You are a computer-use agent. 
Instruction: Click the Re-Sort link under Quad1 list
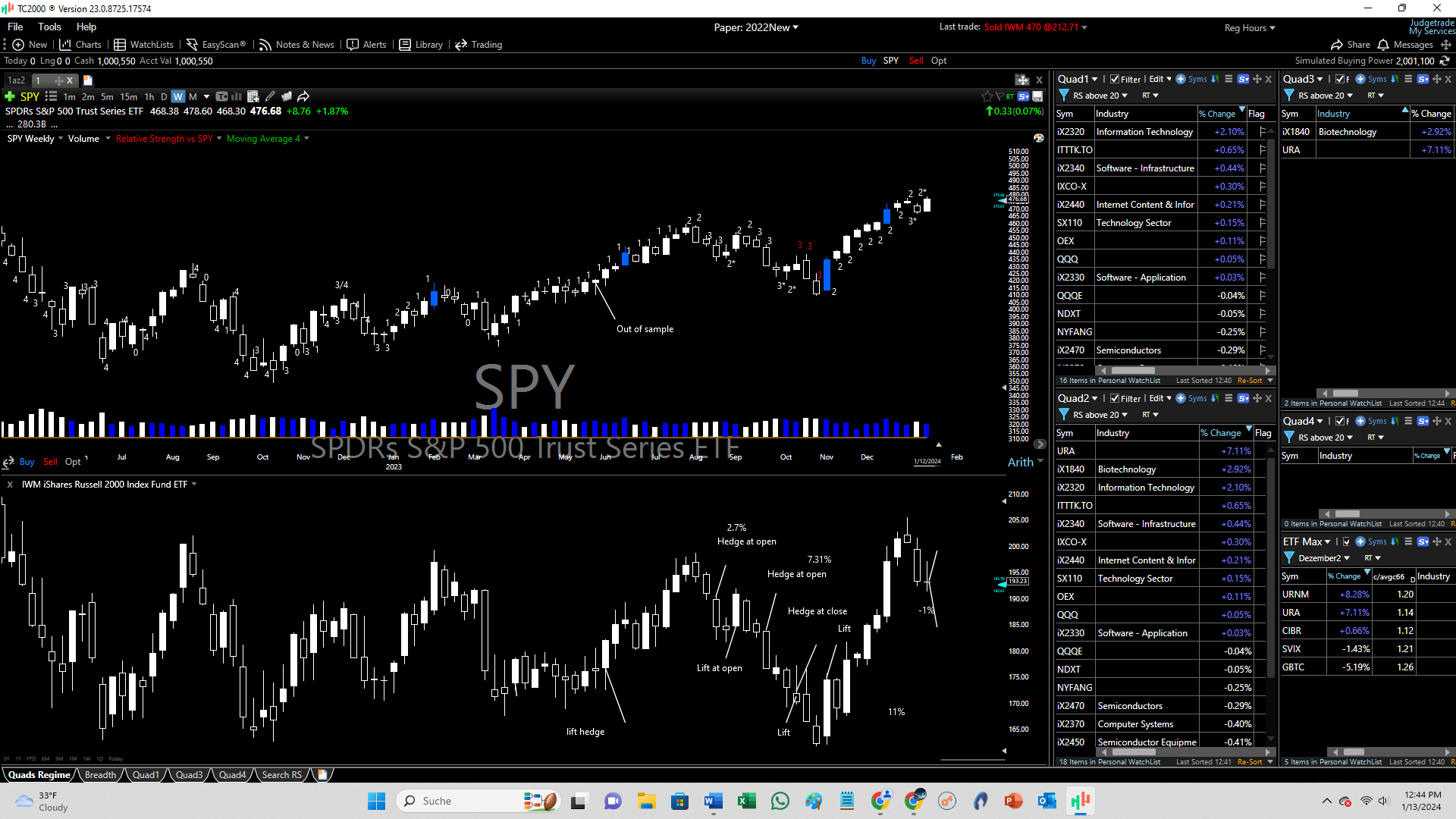point(1250,381)
